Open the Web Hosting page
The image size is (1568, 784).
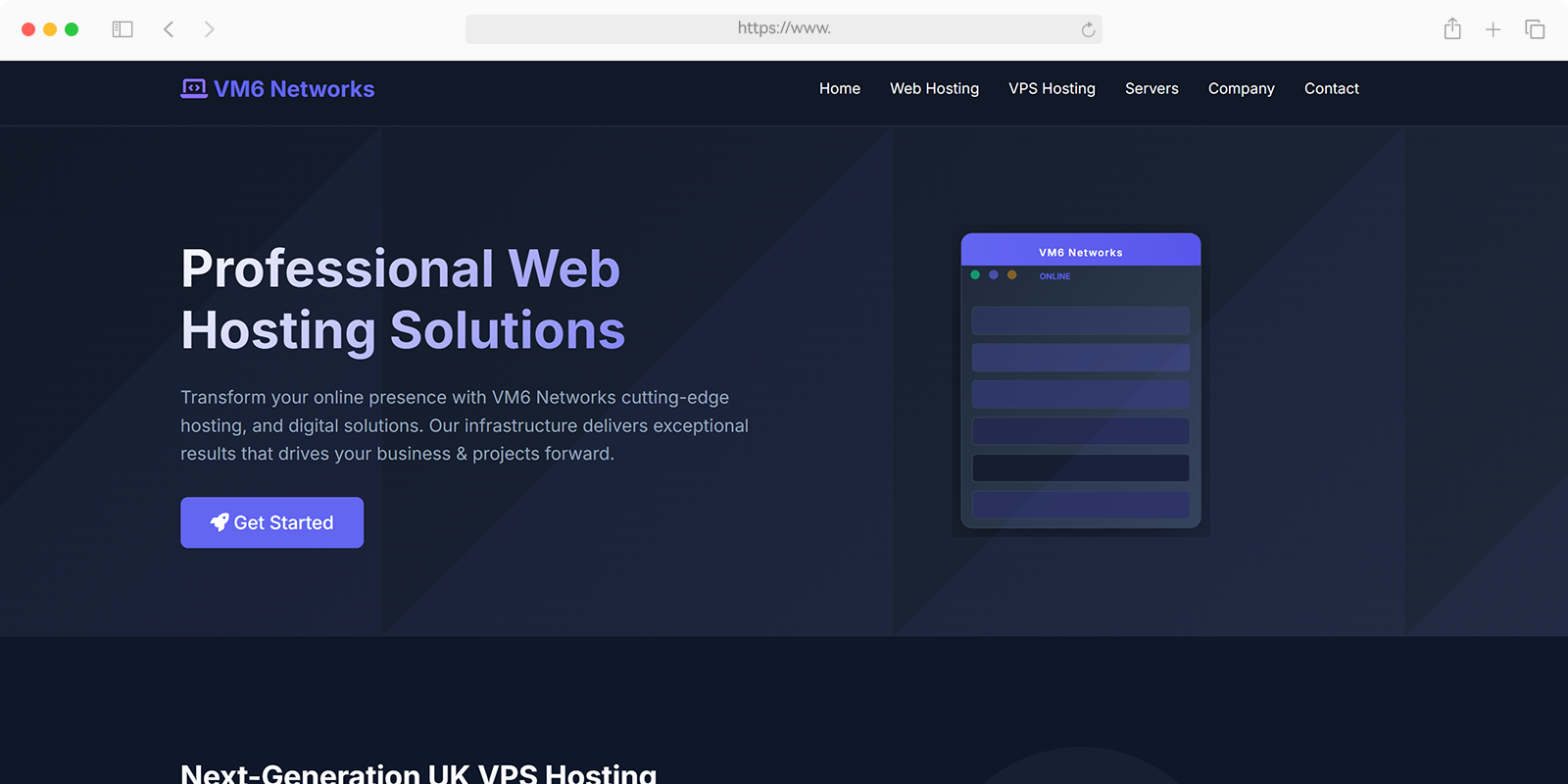(x=934, y=88)
